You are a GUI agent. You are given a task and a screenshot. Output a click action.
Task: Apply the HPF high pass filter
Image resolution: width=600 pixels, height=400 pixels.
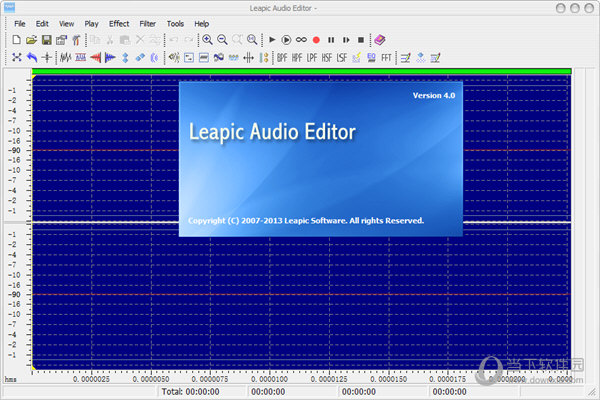(x=297, y=58)
